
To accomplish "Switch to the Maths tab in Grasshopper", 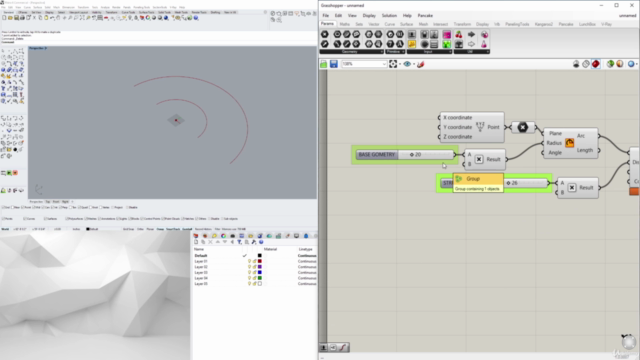I will pyautogui.click(x=344, y=24).
